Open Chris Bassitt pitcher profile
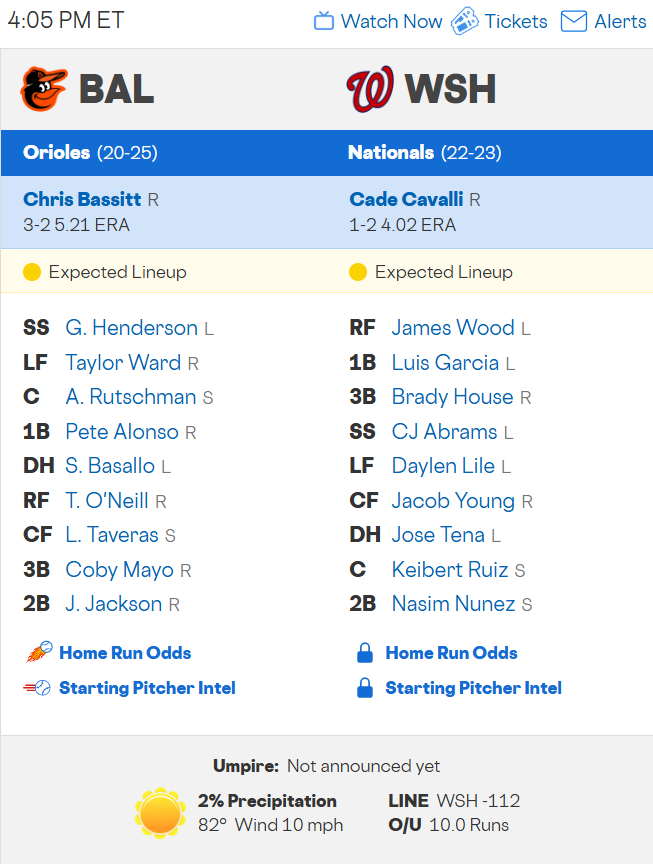Image resolution: width=653 pixels, height=864 pixels. coord(82,199)
